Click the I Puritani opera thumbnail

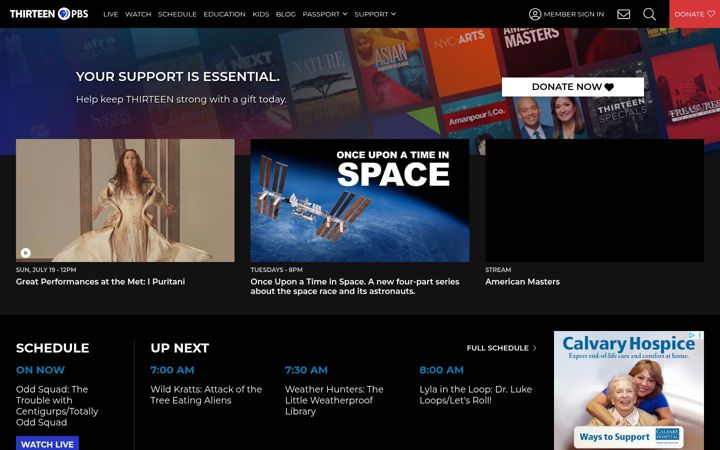coord(125,200)
